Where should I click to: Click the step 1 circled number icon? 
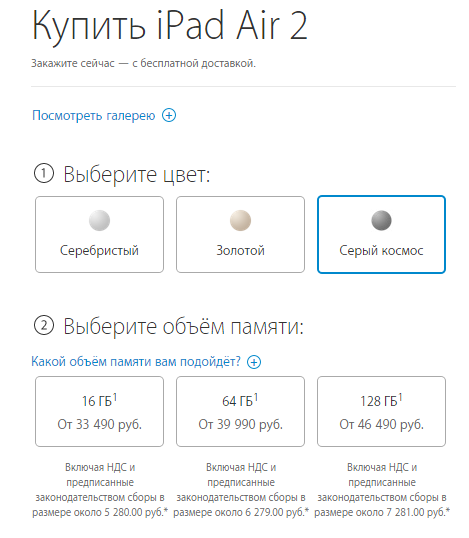click(44, 174)
